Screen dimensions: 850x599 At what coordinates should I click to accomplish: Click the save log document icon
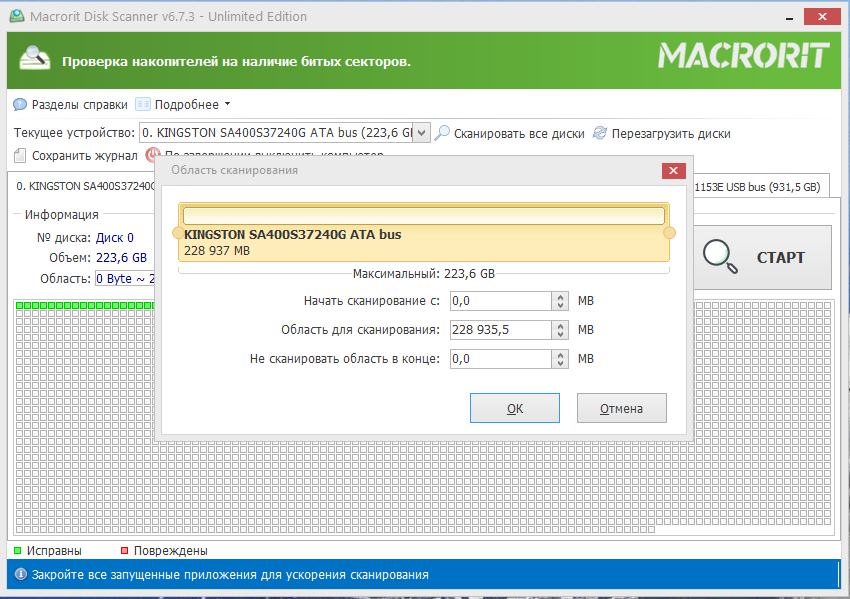tap(20, 156)
